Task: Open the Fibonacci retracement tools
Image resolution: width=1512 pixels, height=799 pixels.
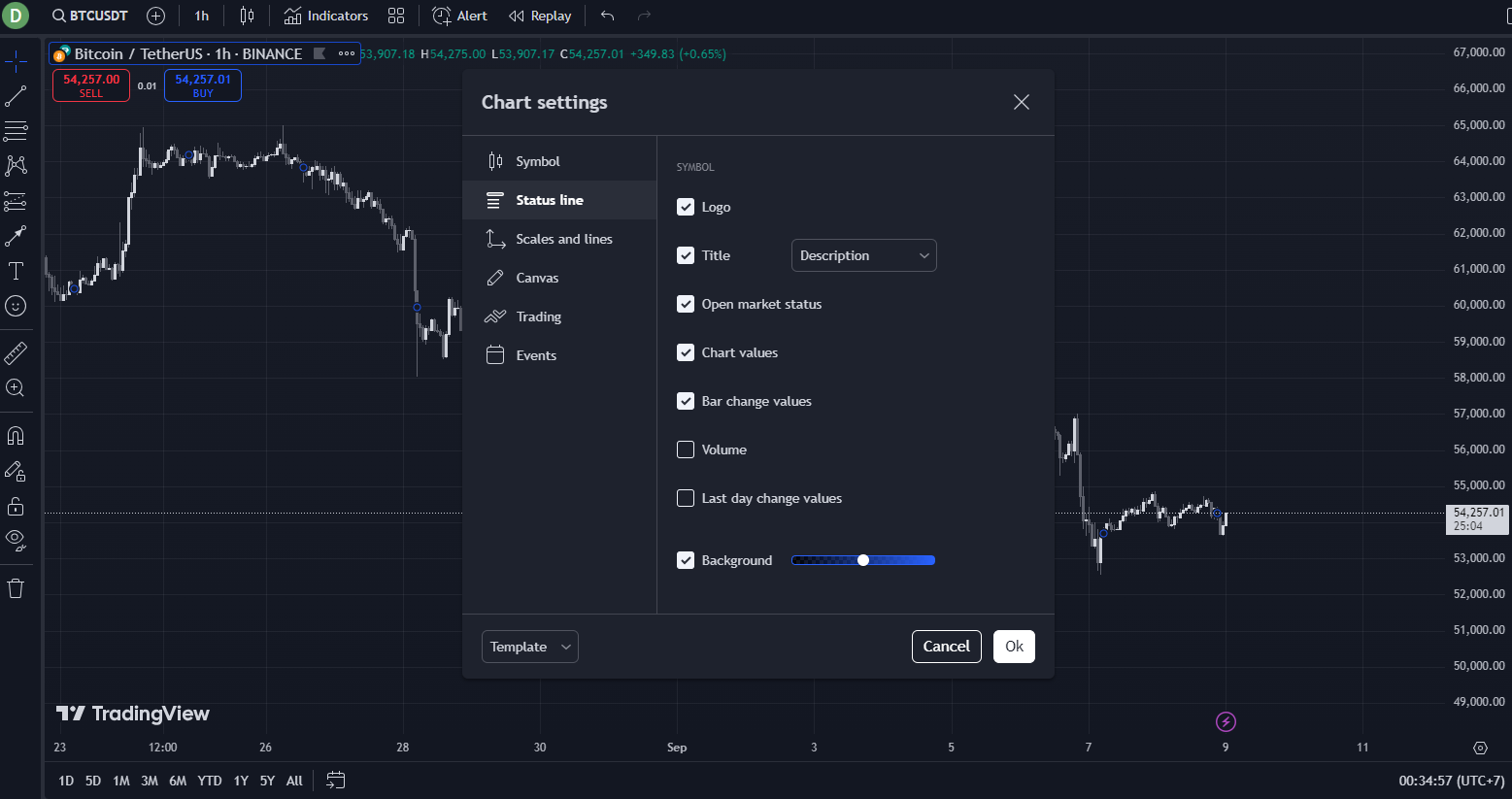Action: 16,131
